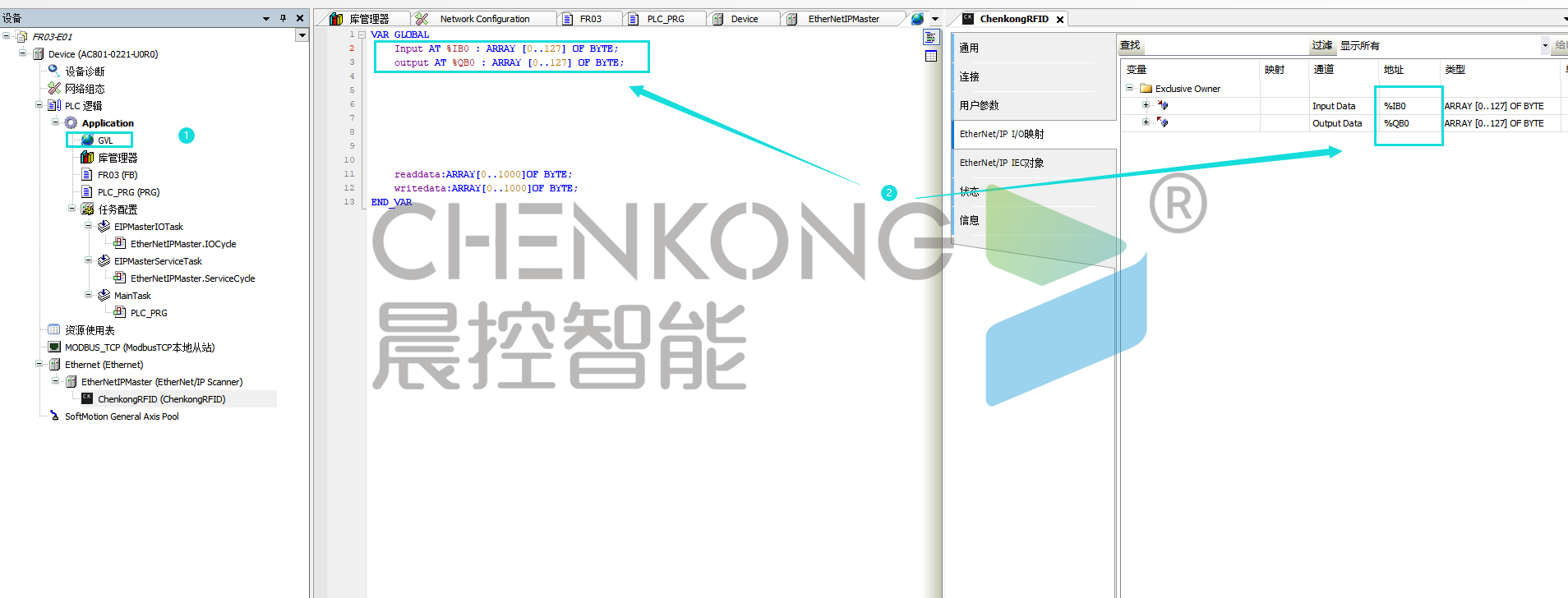The image size is (1568, 598).
Task: Click the Output Data channel variable icon
Action: click(x=1162, y=122)
